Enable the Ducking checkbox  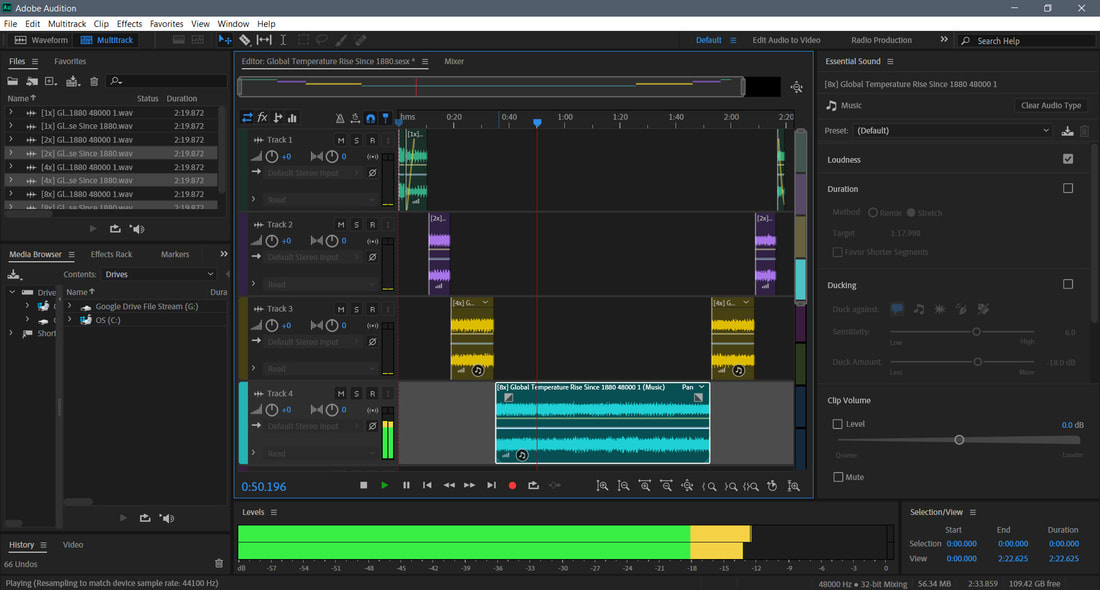(x=1068, y=284)
